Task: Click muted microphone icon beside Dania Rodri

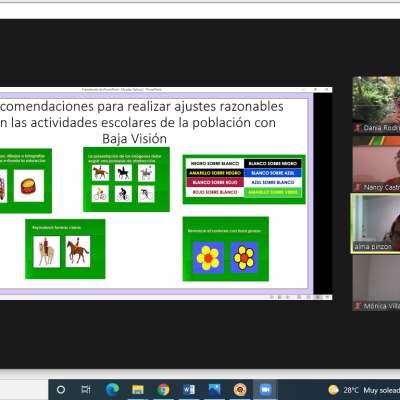Action: point(358,128)
